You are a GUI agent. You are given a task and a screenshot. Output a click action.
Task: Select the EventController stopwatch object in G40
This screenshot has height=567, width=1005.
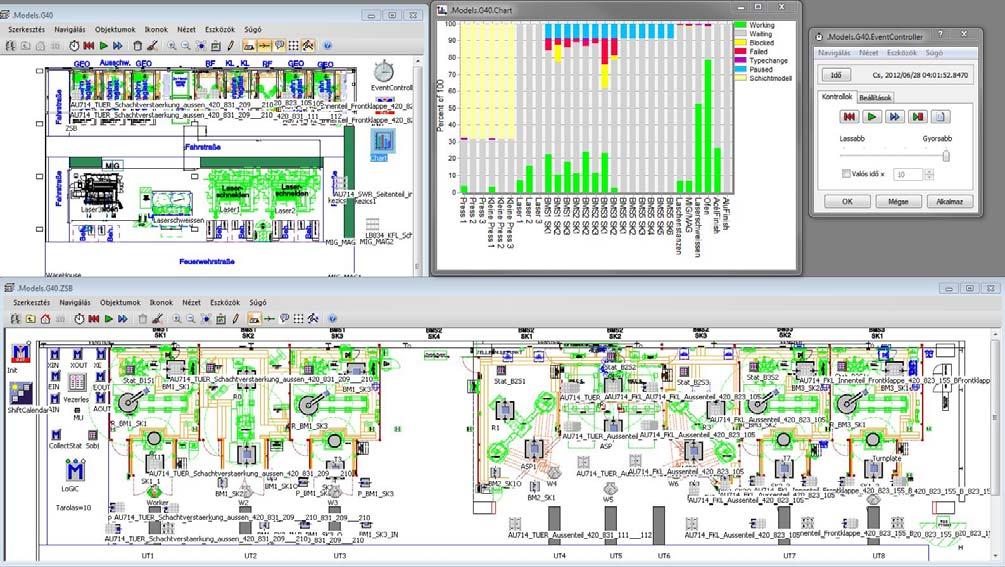384,71
